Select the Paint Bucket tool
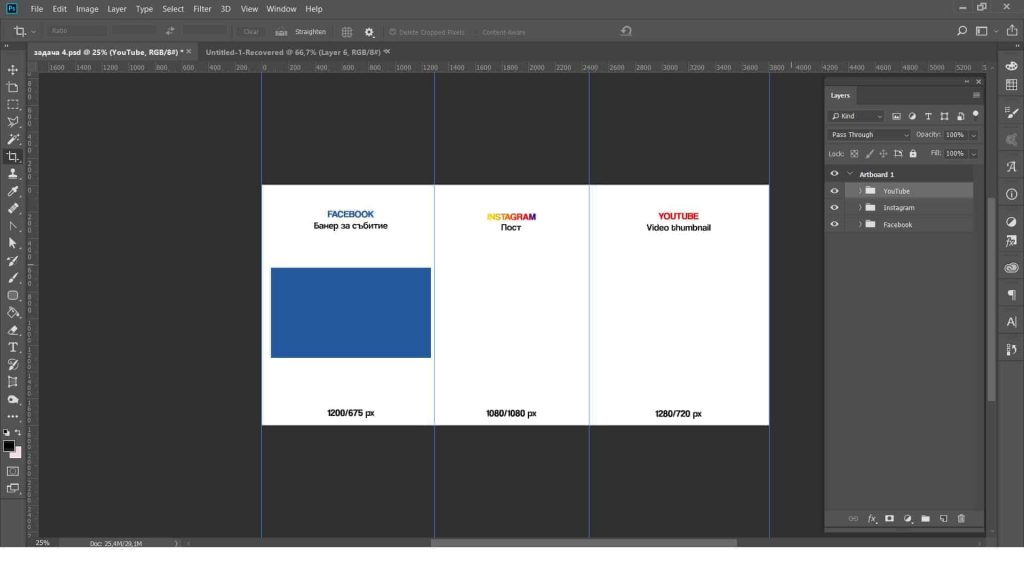Screen dimensions: 1024x576 coord(12,313)
